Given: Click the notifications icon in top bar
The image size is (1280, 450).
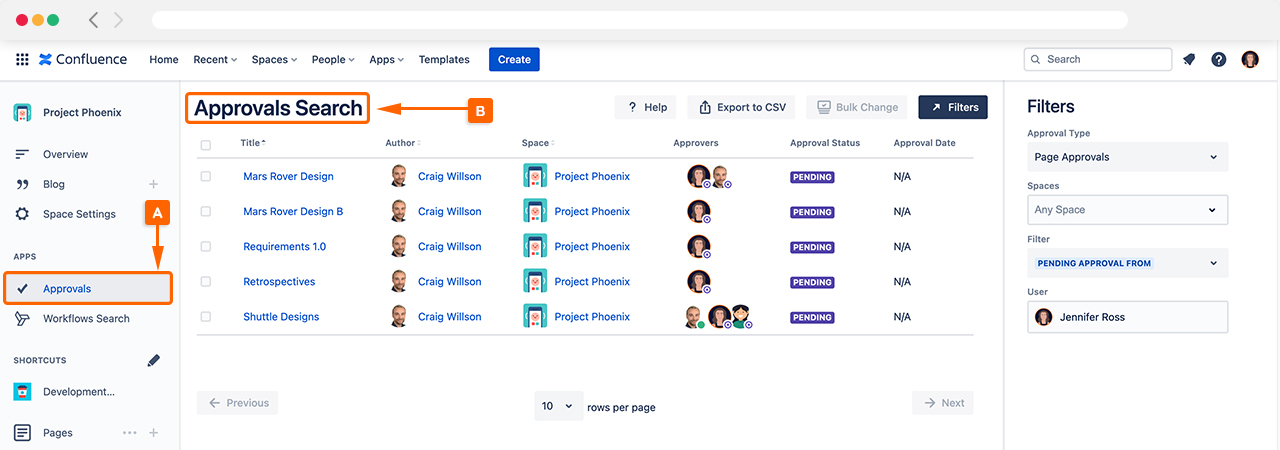Looking at the screenshot, I should tap(1189, 59).
